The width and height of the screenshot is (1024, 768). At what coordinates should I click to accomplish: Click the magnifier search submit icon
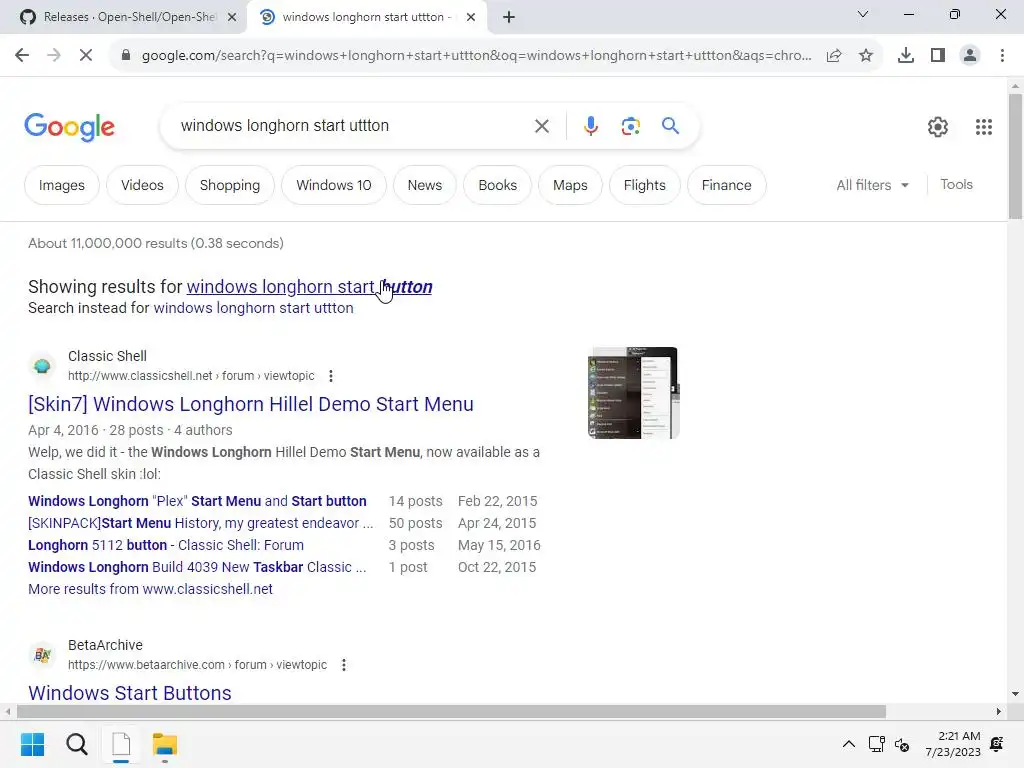click(x=671, y=126)
